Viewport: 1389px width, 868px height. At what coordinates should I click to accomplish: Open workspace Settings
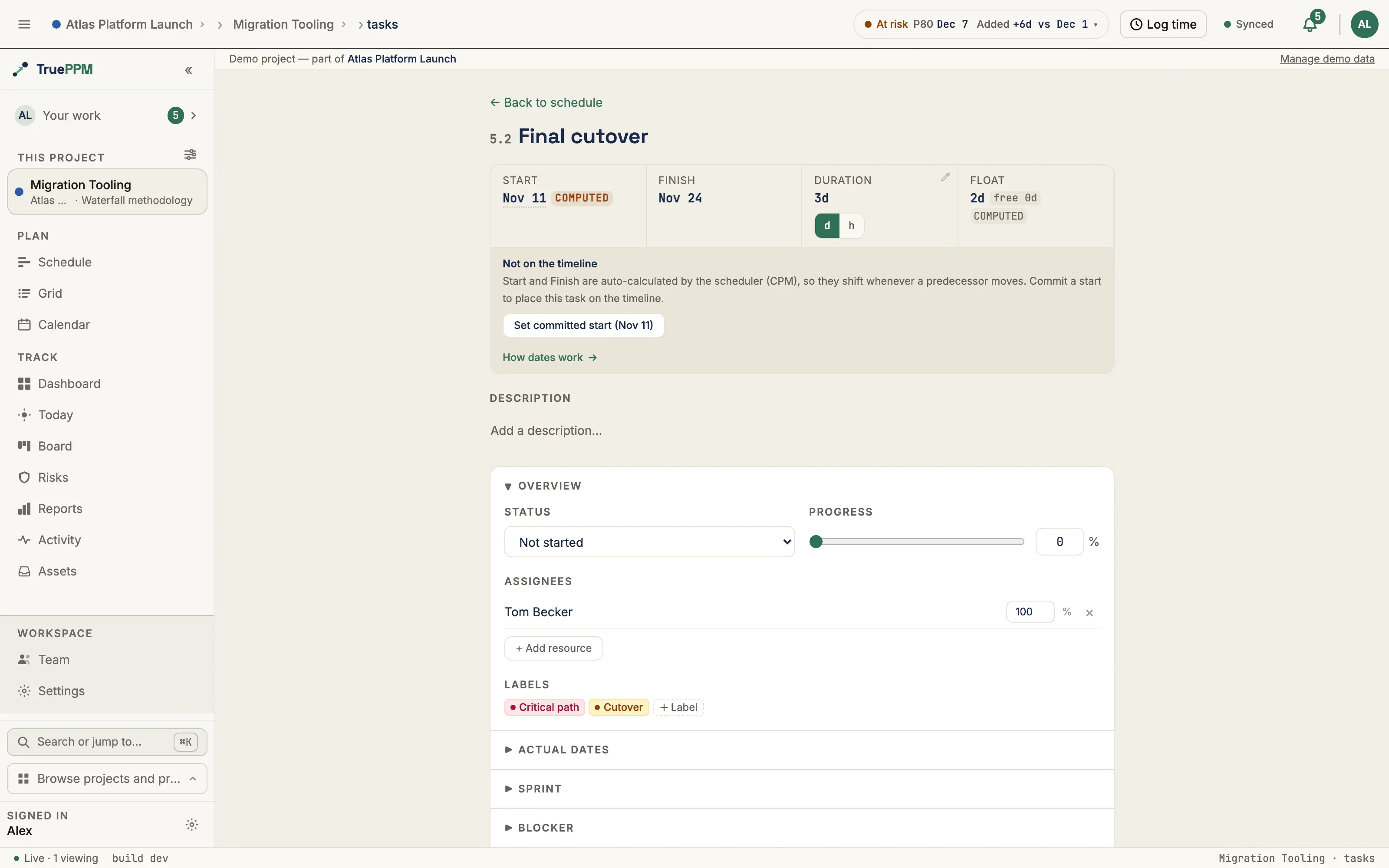pyautogui.click(x=107, y=691)
